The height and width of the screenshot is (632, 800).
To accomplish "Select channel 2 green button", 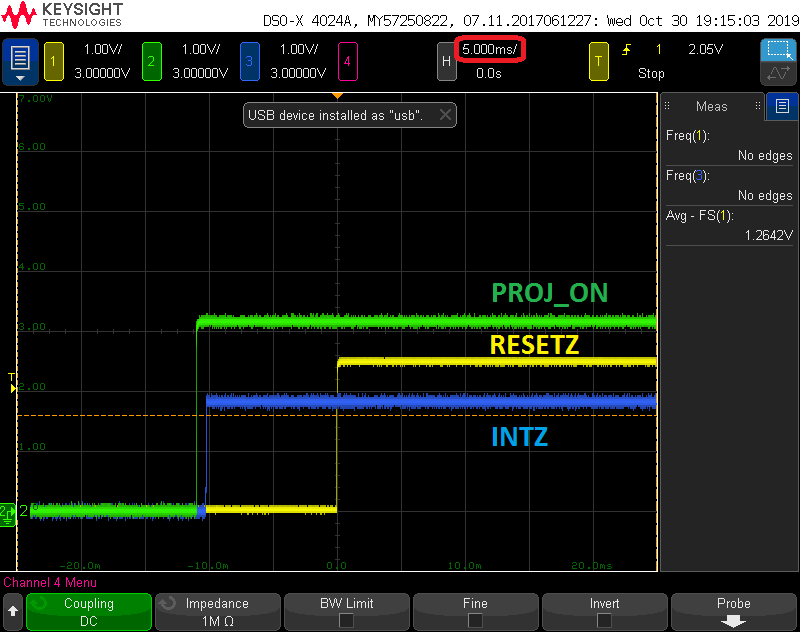I will [x=152, y=62].
